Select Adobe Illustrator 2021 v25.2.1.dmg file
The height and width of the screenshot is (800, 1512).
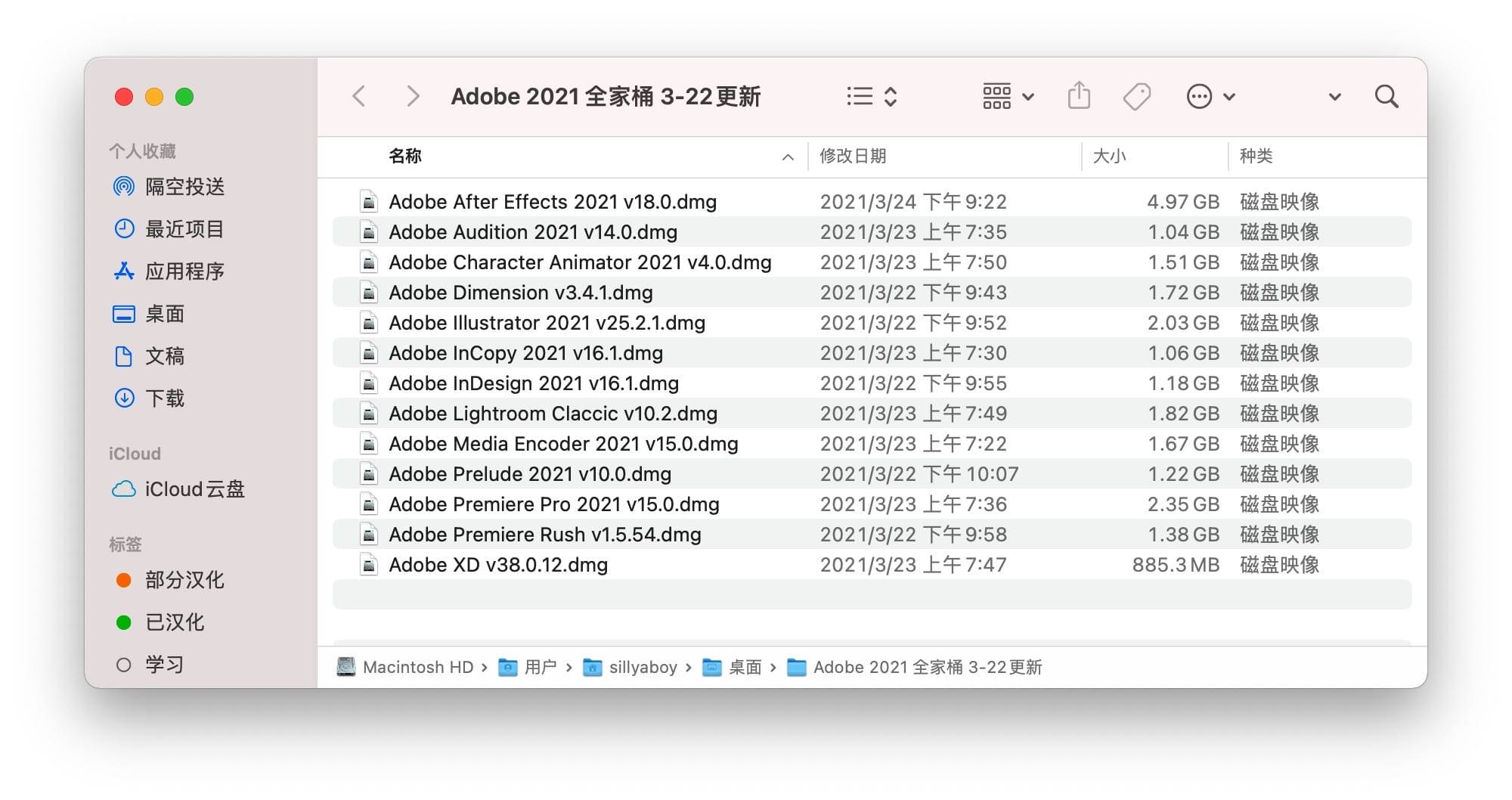click(547, 323)
